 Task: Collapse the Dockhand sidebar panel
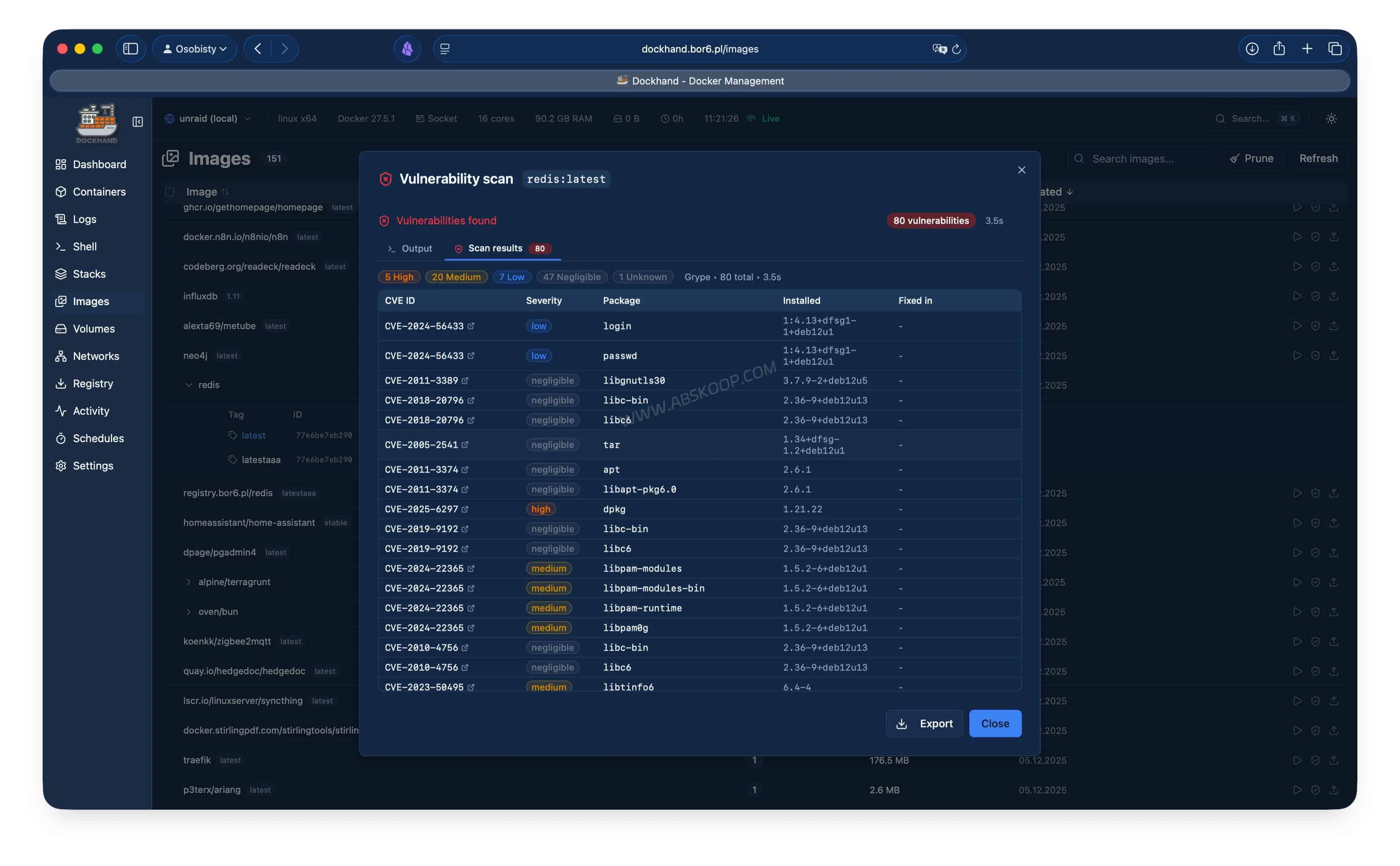pos(137,122)
